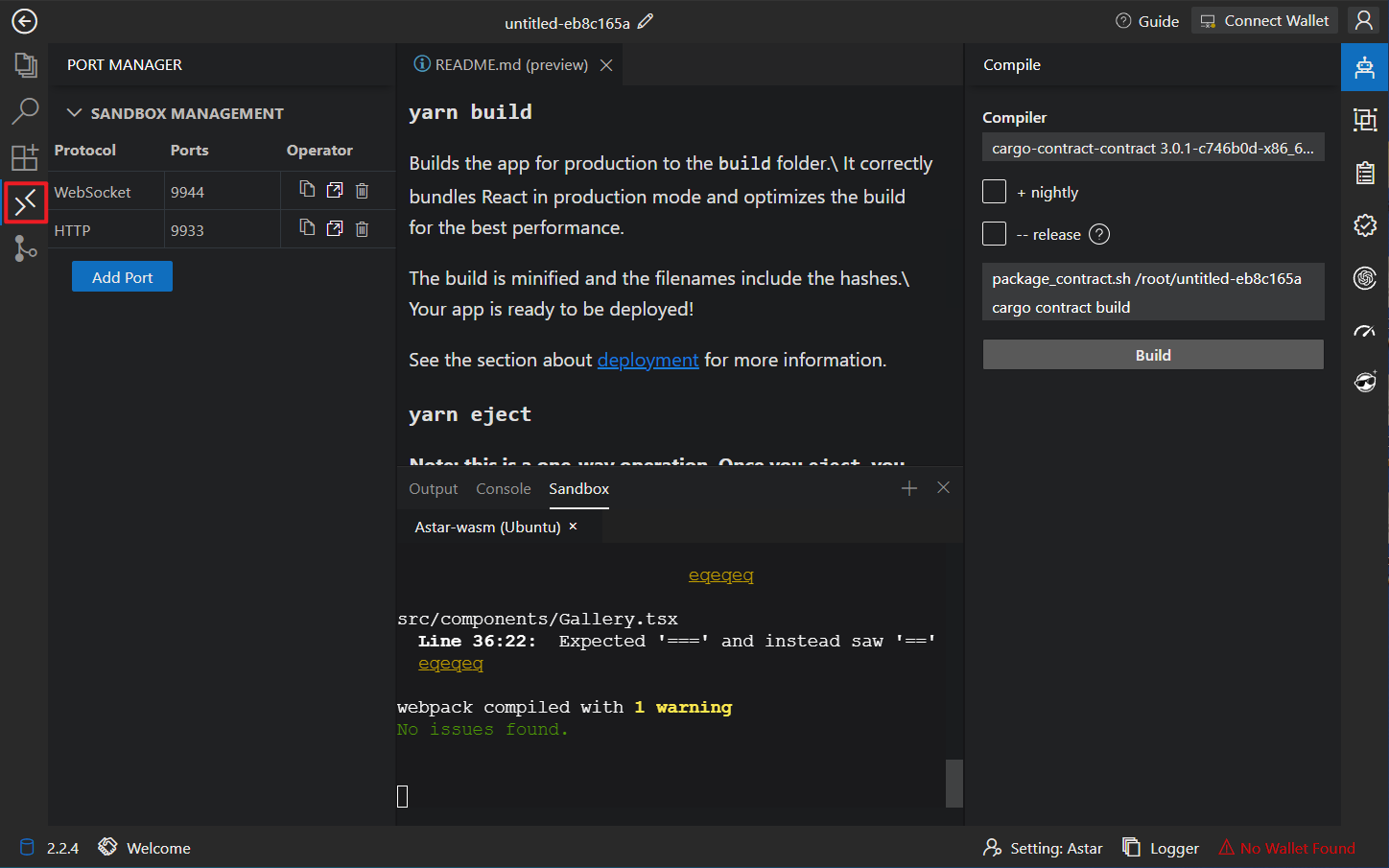Open the plugins grid icon in sidebar
The width and height of the screenshot is (1389, 868).
pyautogui.click(x=25, y=157)
